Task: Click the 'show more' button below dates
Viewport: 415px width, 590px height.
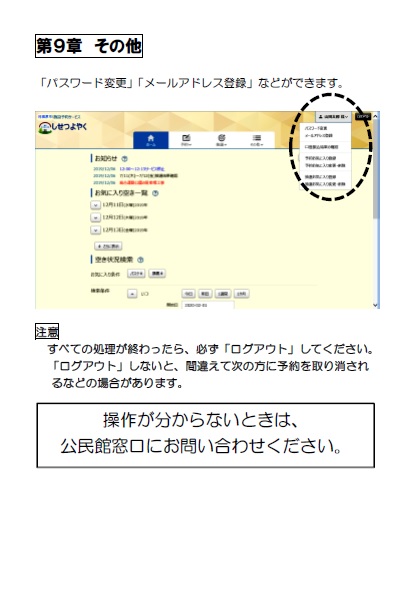Action: [x=108, y=246]
